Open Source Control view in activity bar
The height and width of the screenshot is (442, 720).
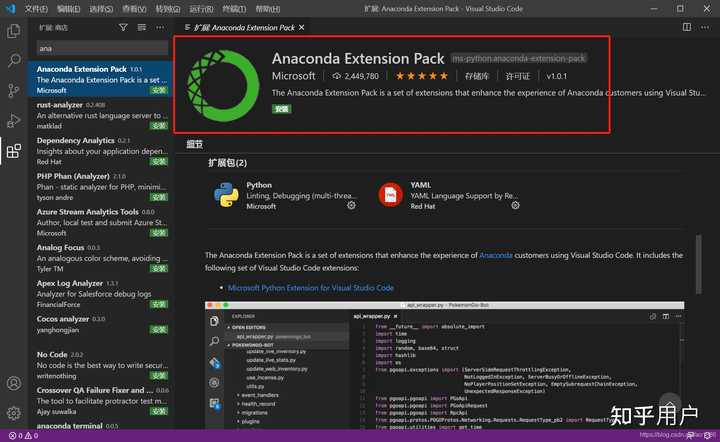pos(13,90)
